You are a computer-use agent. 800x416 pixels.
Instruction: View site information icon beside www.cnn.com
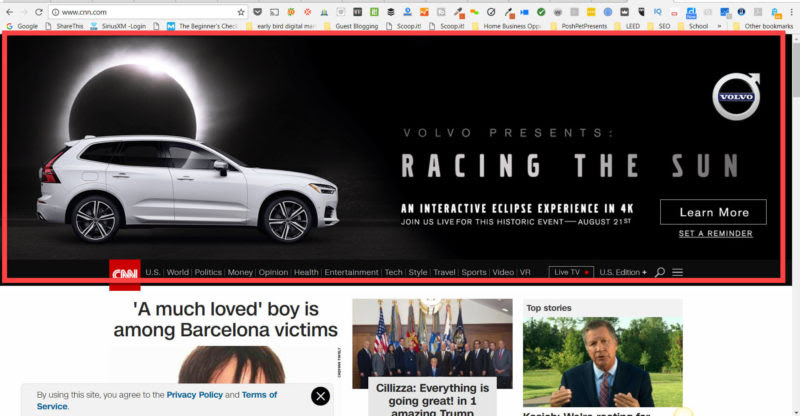pos(56,12)
